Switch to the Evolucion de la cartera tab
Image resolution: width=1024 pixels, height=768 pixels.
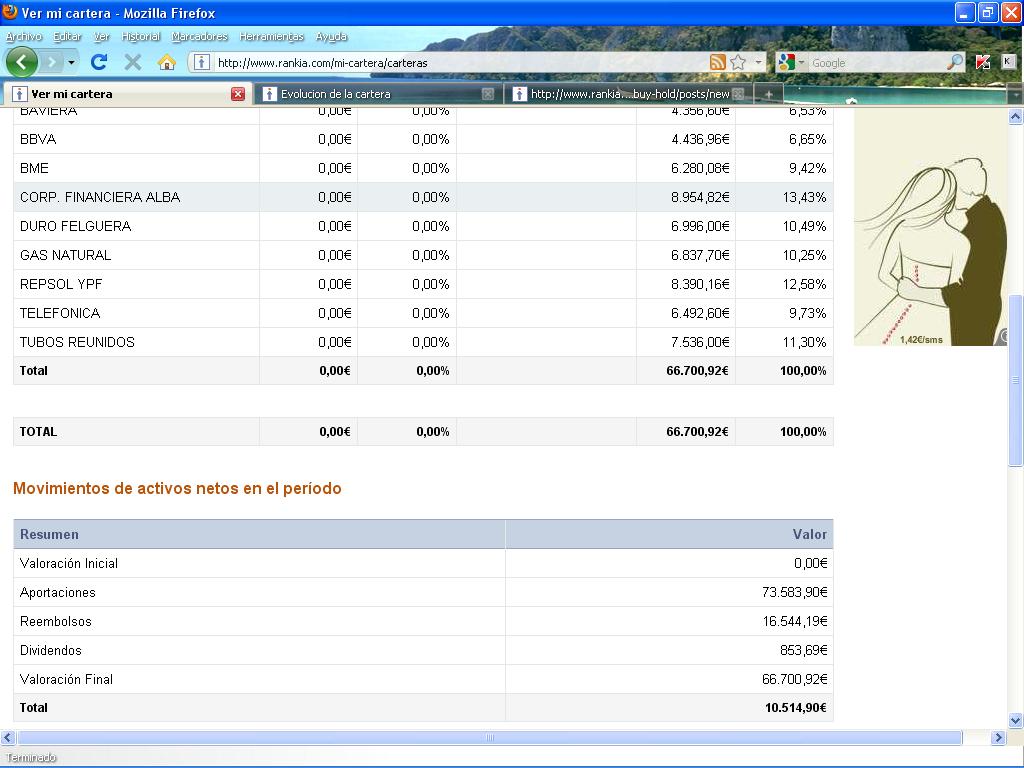(x=370, y=94)
